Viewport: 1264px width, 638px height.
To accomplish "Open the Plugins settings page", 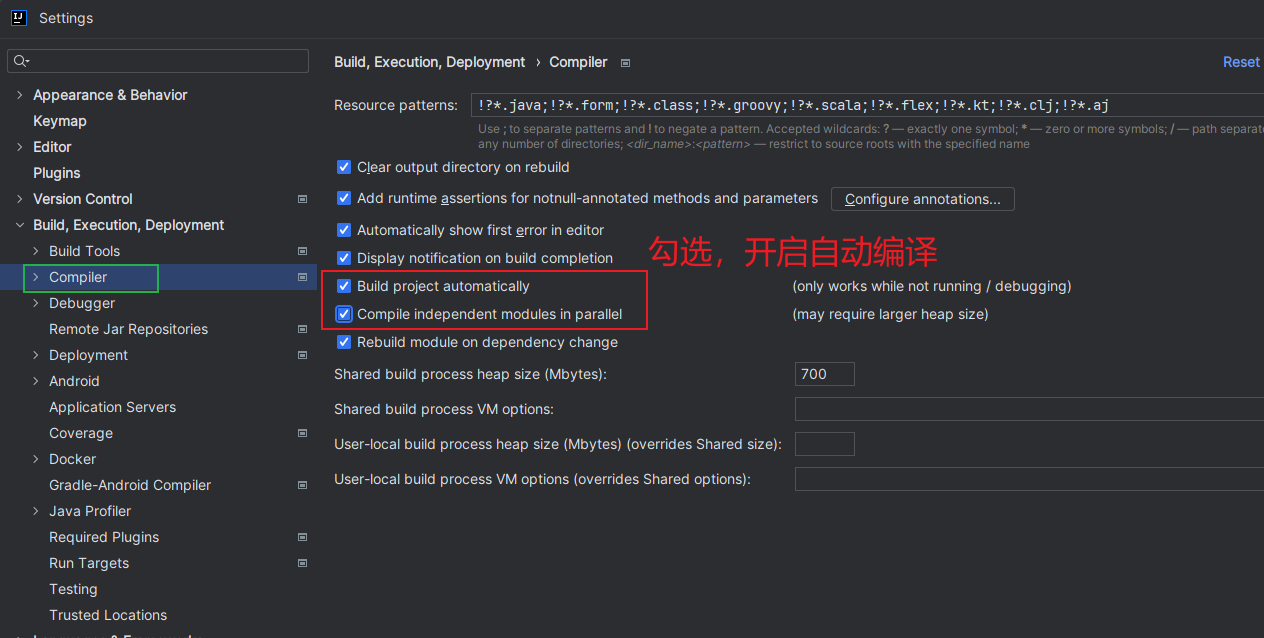I will tap(57, 173).
